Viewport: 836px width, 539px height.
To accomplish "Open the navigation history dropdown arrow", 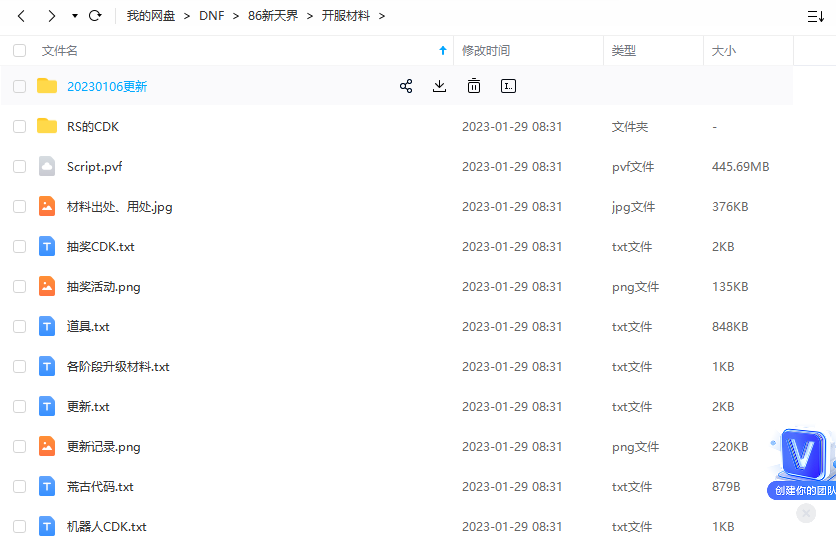I will tap(75, 16).
